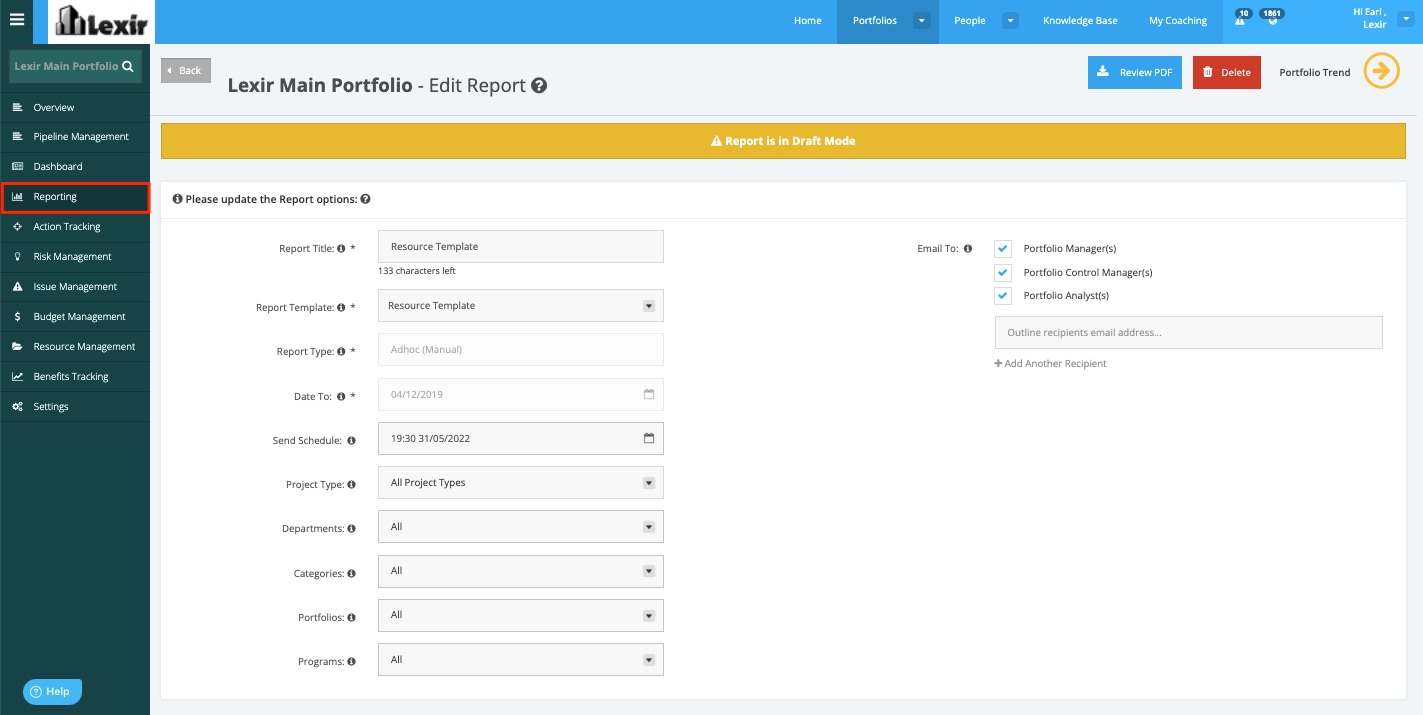Click the Budget Management dollar icon
This screenshot has width=1423, height=715.
(x=17, y=317)
